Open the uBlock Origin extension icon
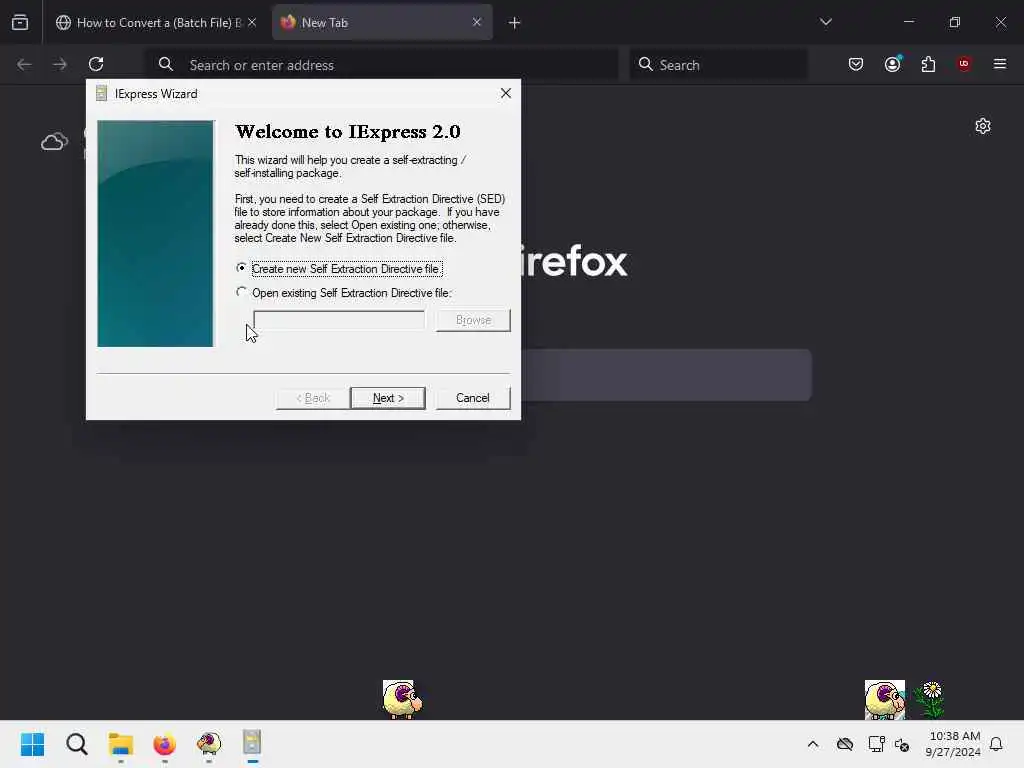Image resolution: width=1024 pixels, height=768 pixels. tap(964, 64)
